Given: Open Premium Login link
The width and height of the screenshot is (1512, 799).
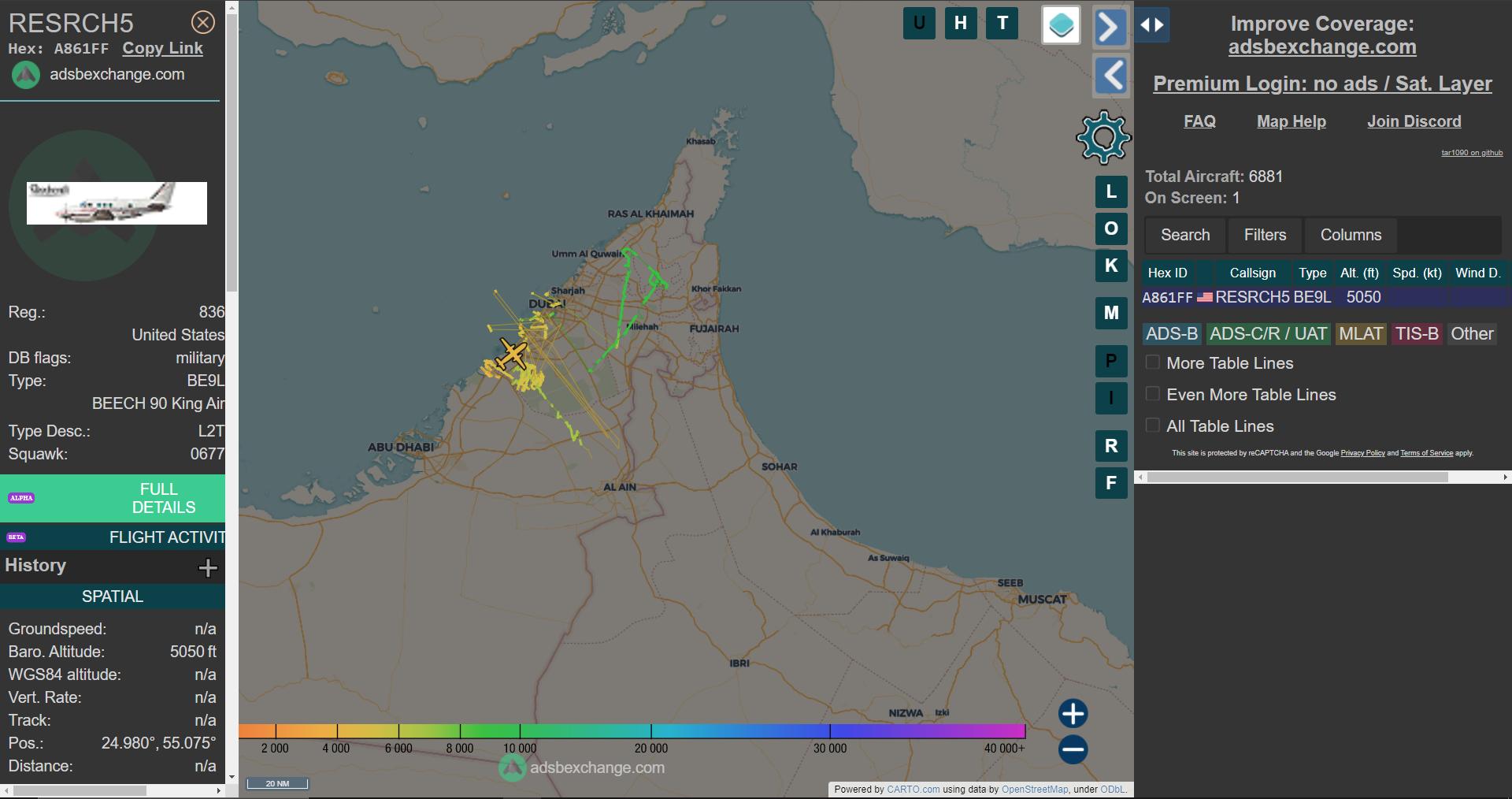Looking at the screenshot, I should tap(1322, 84).
